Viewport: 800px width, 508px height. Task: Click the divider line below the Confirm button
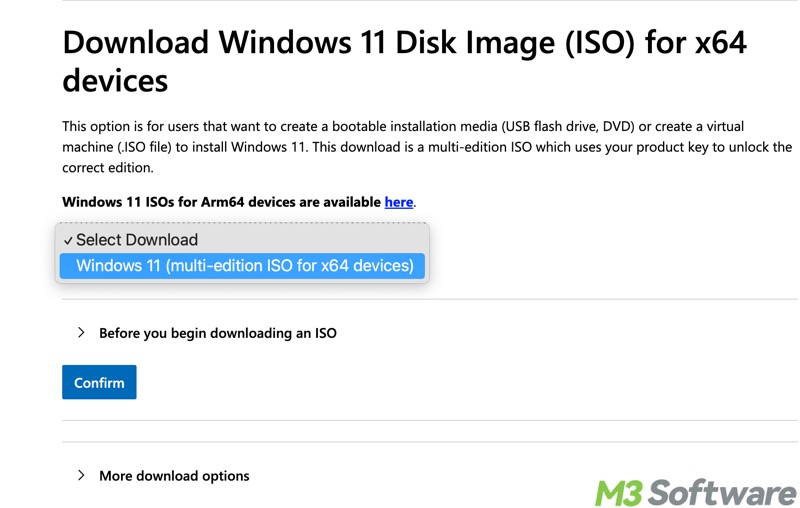430,420
